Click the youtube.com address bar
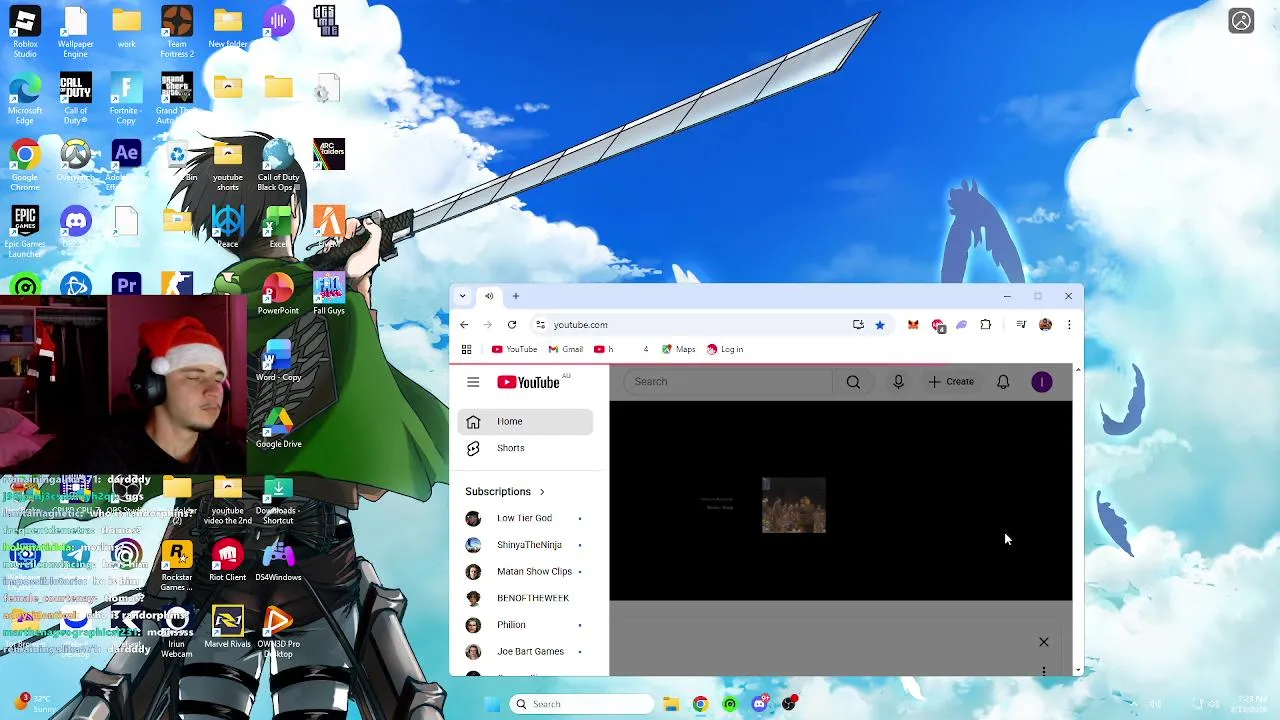Viewport: 1280px width, 720px height. [x=690, y=325]
